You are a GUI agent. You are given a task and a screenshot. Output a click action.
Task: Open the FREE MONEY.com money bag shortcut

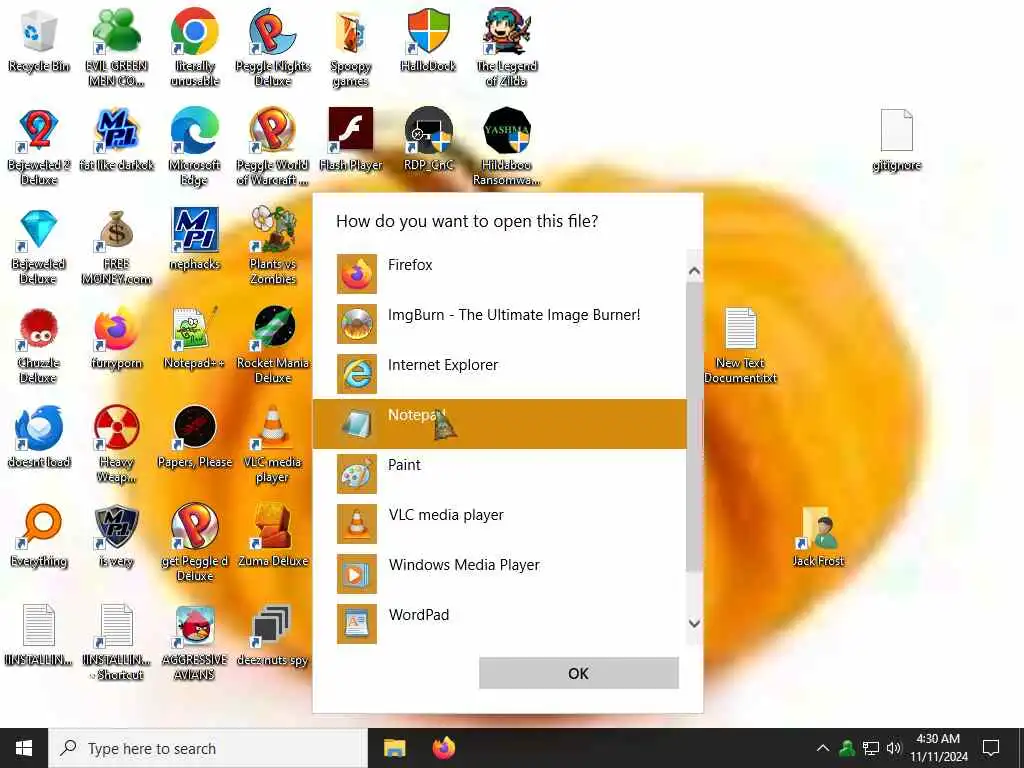116,246
